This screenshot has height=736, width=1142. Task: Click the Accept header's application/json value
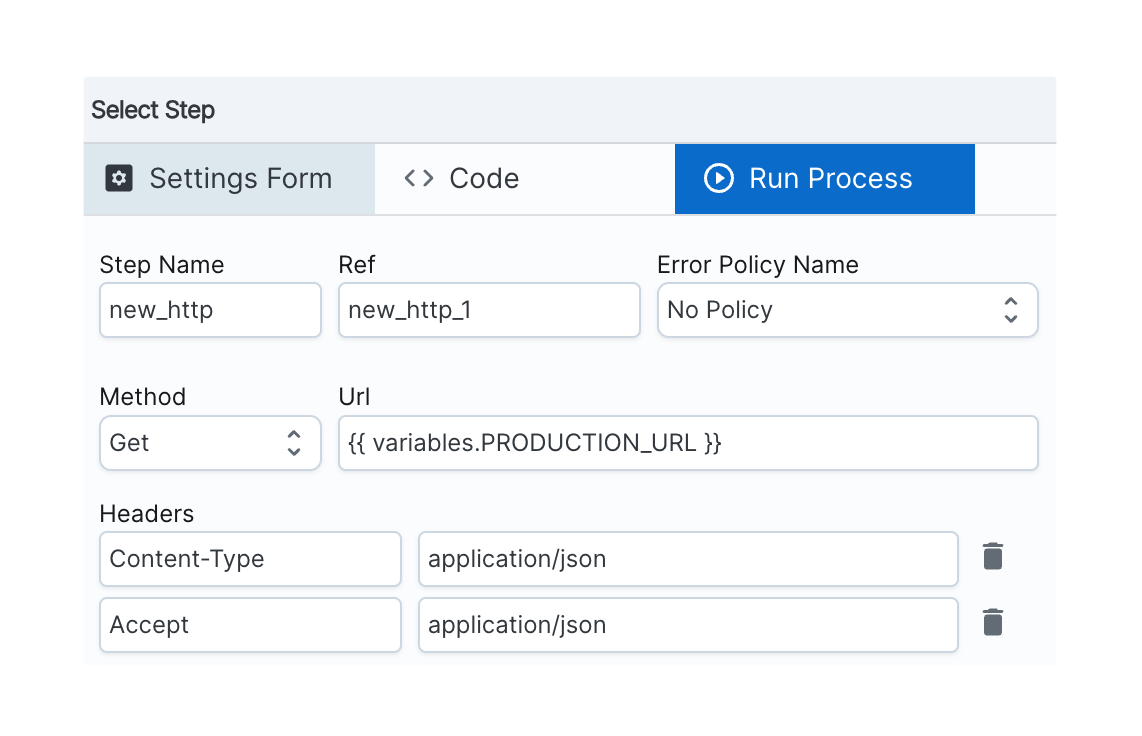click(x=688, y=625)
